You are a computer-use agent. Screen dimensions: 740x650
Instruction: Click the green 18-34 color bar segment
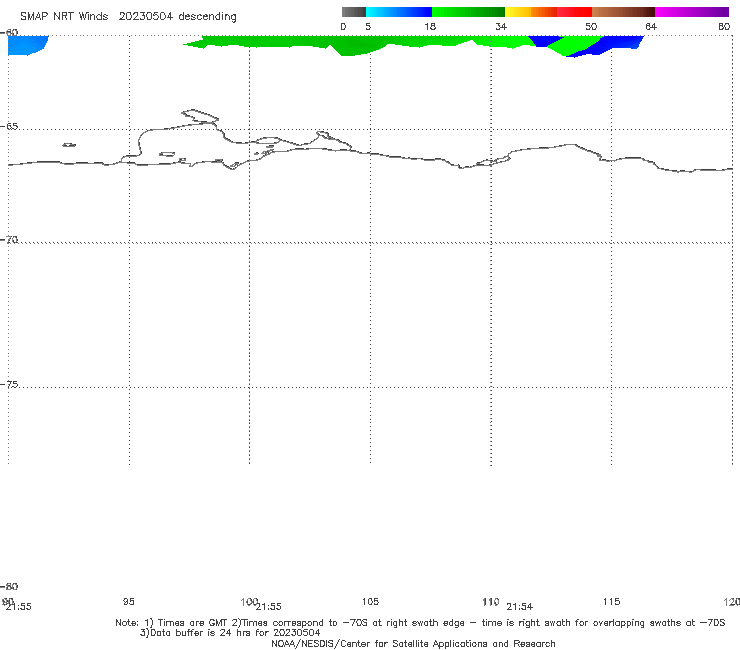[x=468, y=12]
